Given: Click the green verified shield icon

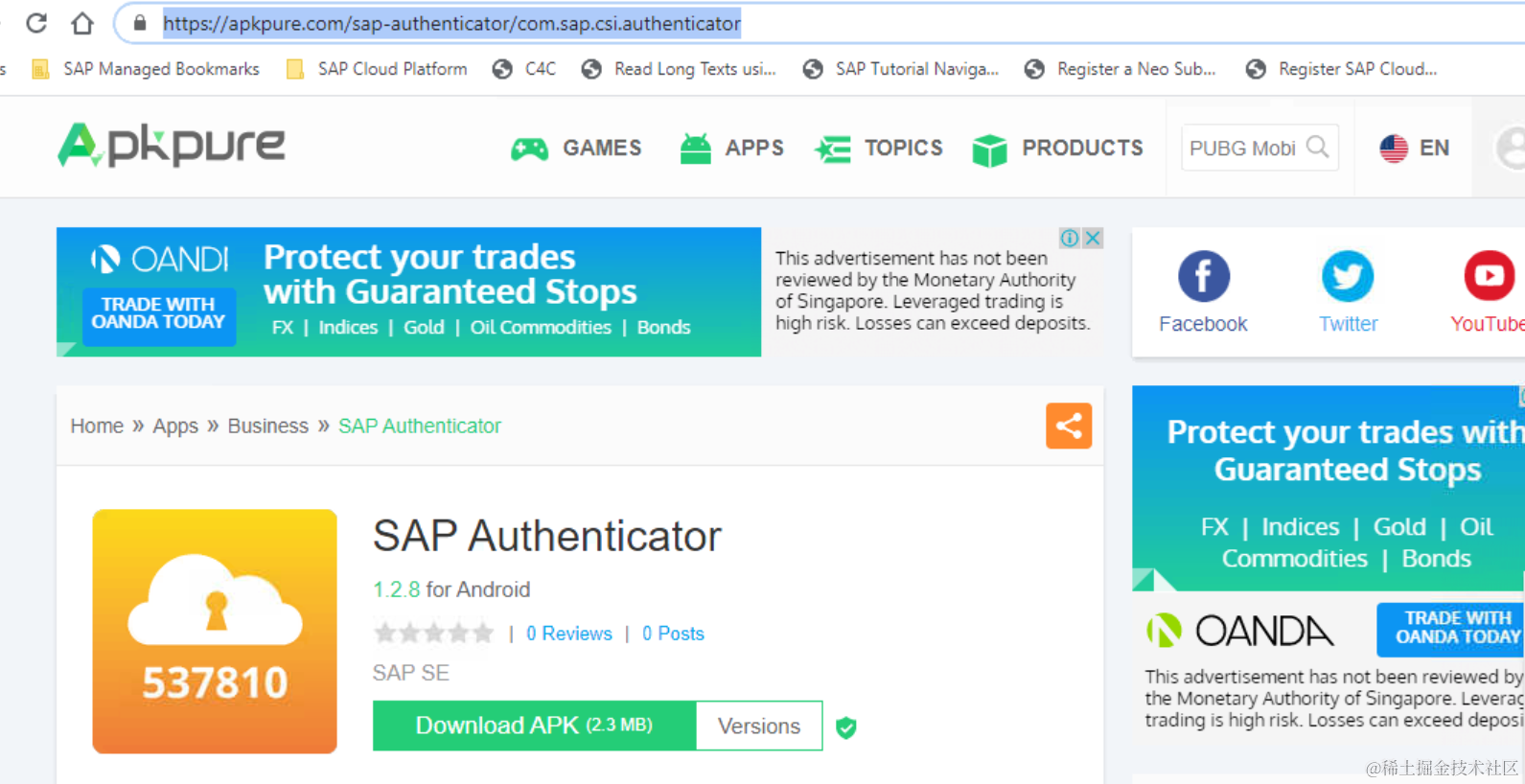Looking at the screenshot, I should (845, 727).
